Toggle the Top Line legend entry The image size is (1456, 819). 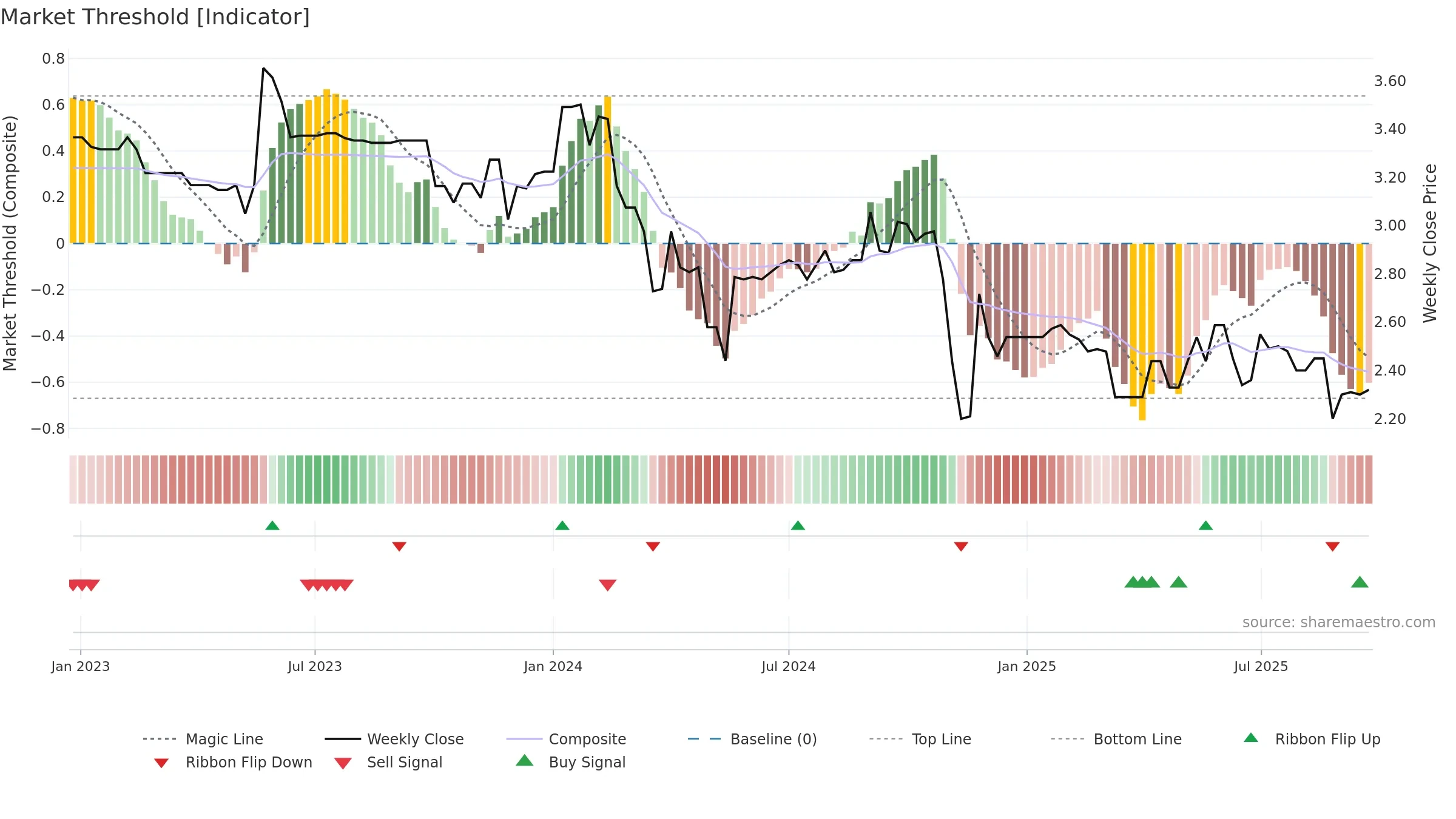coord(920,739)
